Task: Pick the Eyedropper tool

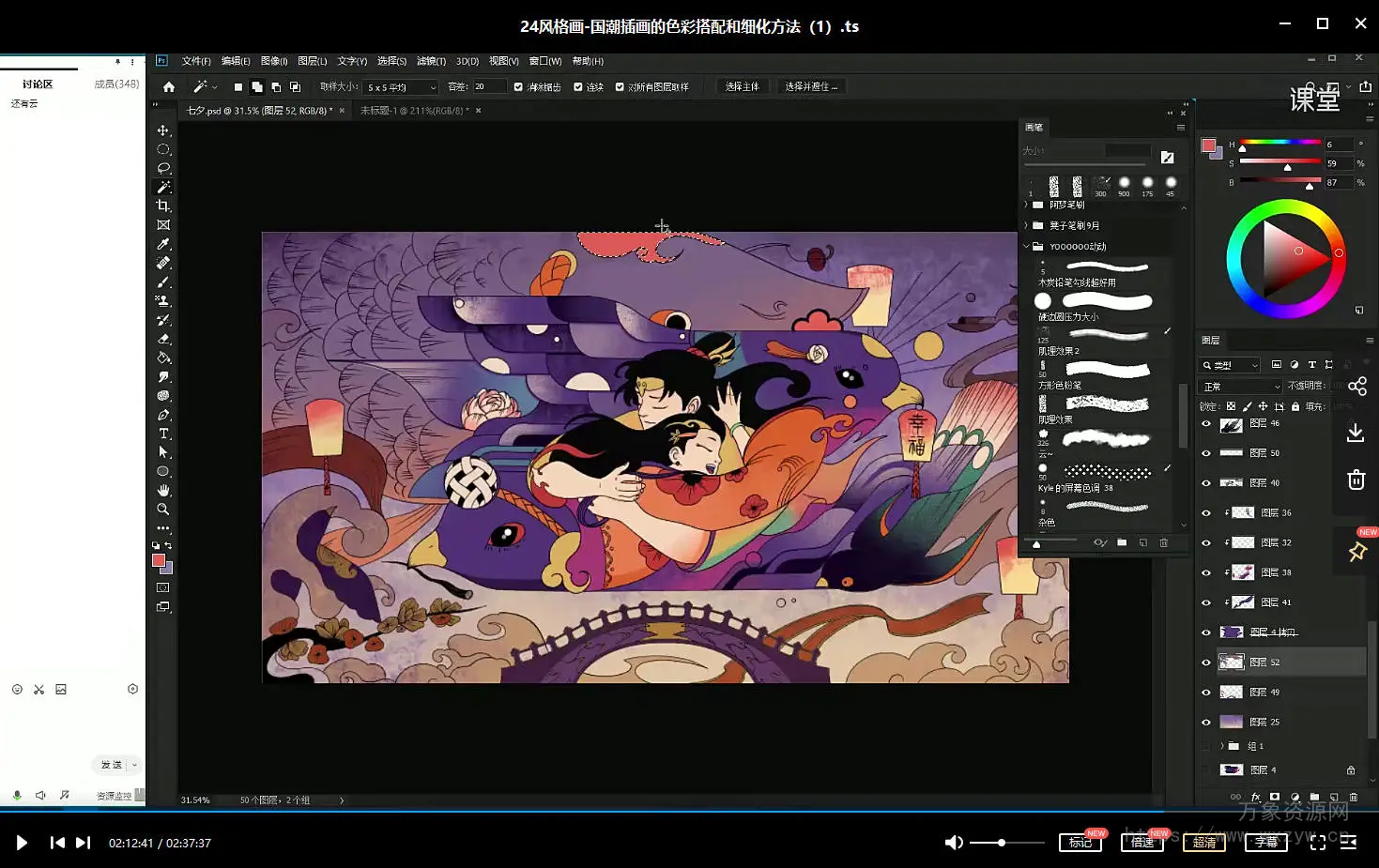Action: click(163, 245)
